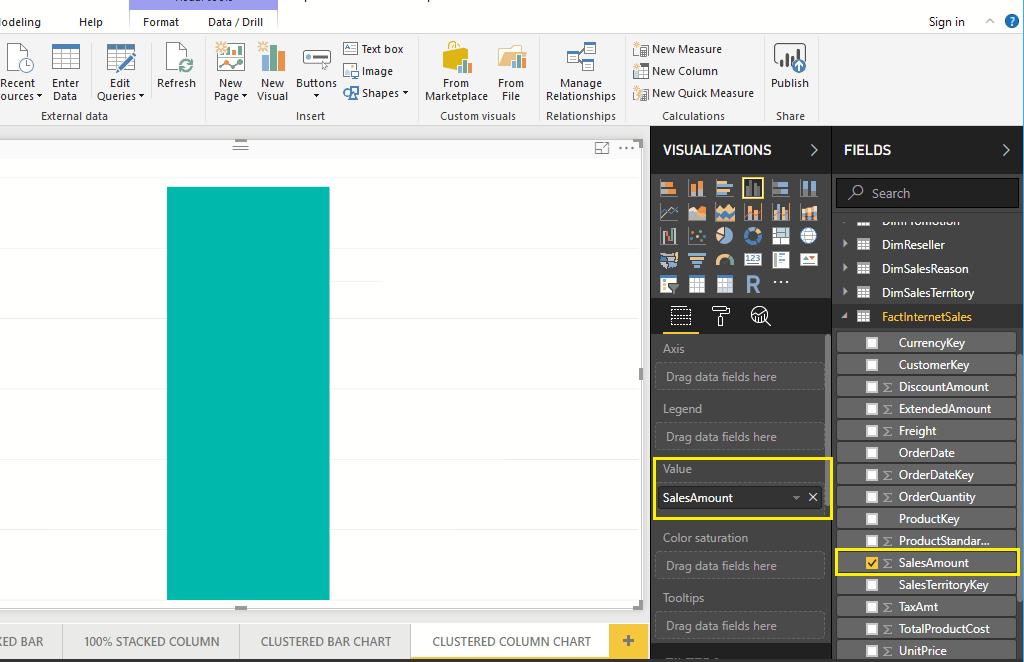This screenshot has height=662, width=1024.
Task: Select the scatter chart visualization
Action: pos(697,236)
